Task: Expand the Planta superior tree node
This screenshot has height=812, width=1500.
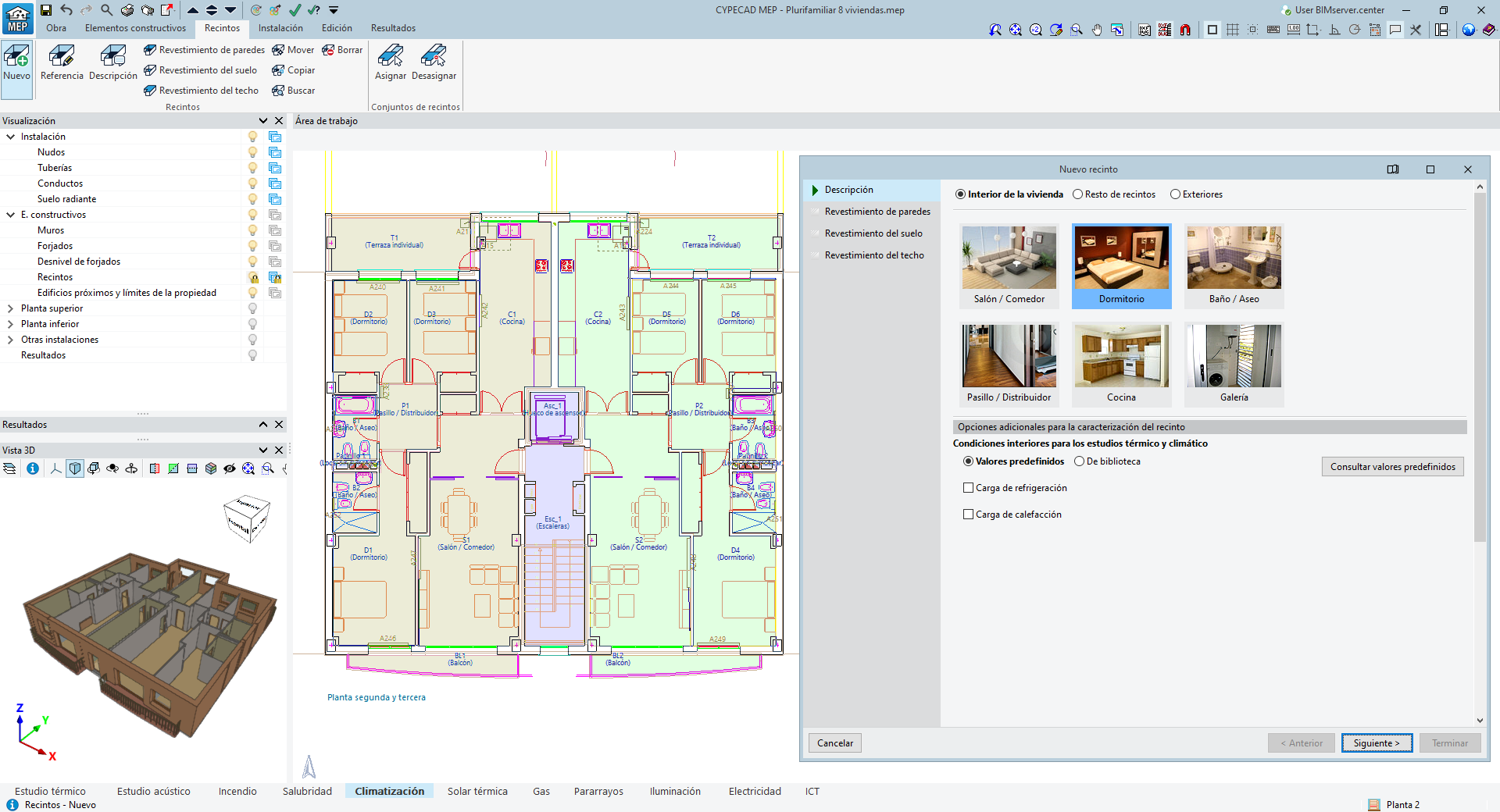Action: pyautogui.click(x=10, y=308)
